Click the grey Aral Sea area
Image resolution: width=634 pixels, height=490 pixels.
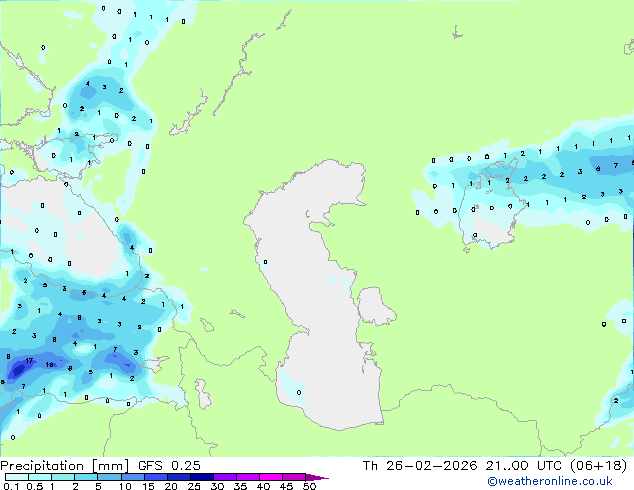coord(489,228)
